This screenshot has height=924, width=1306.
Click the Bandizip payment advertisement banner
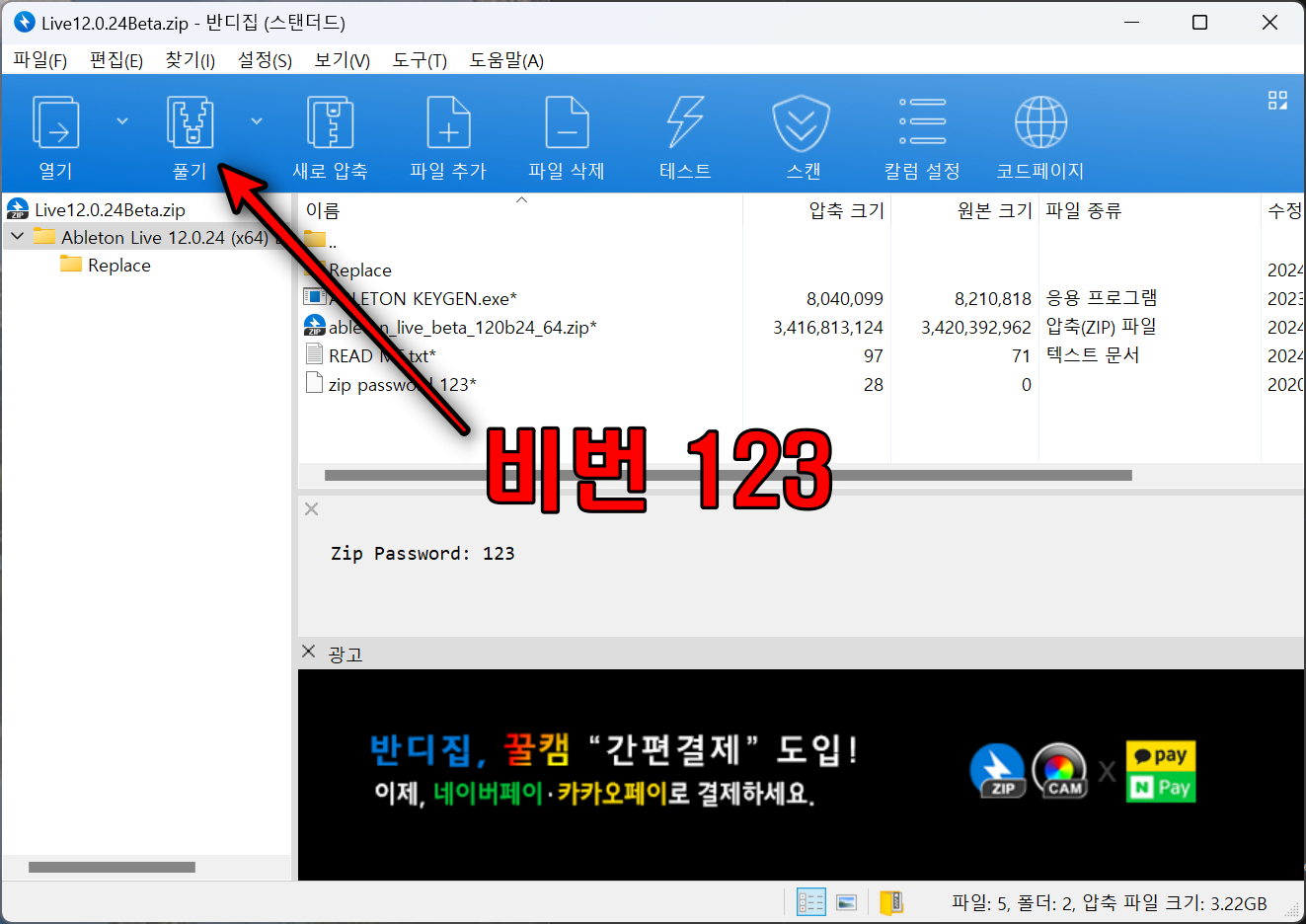[801, 775]
